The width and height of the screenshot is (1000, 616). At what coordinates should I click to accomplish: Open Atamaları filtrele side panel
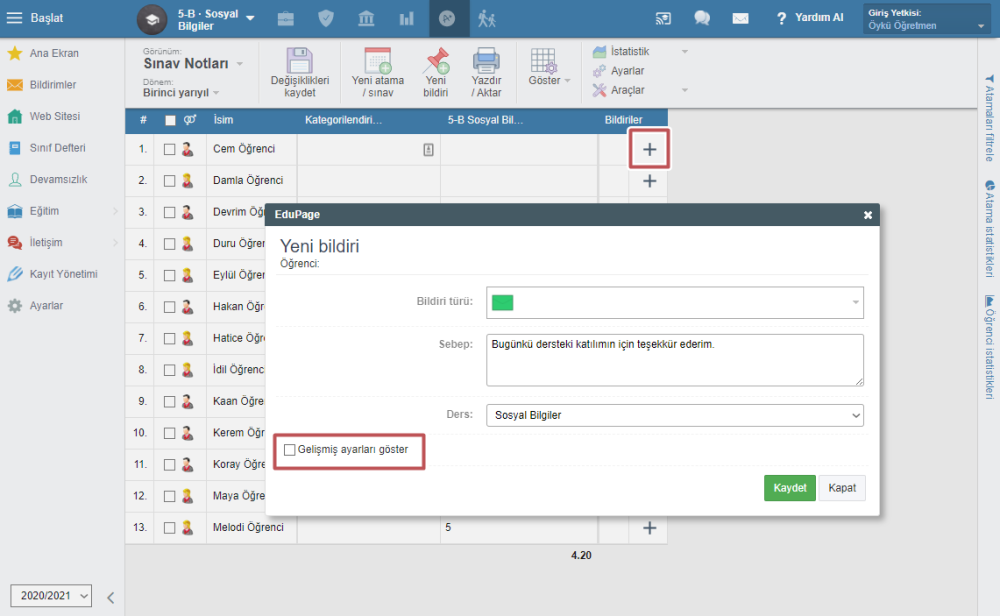pos(989,118)
